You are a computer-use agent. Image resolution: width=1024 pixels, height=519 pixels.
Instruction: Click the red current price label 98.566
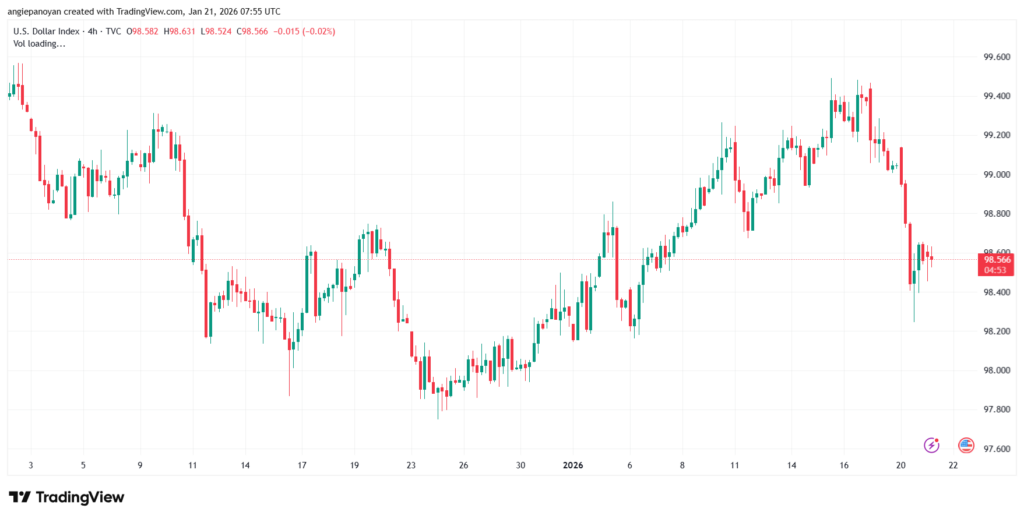coord(999,259)
